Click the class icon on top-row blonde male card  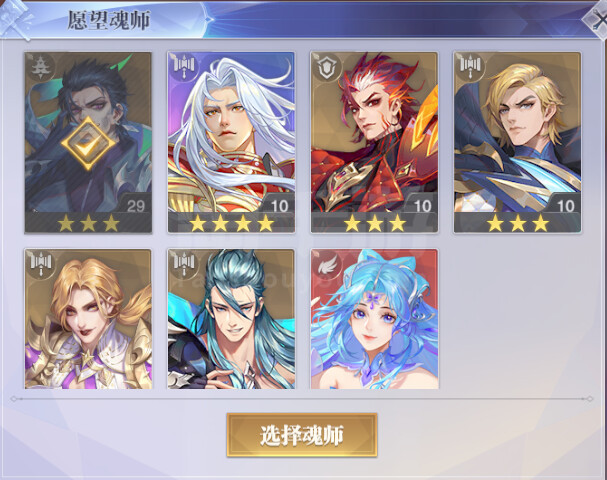[x=470, y=64]
